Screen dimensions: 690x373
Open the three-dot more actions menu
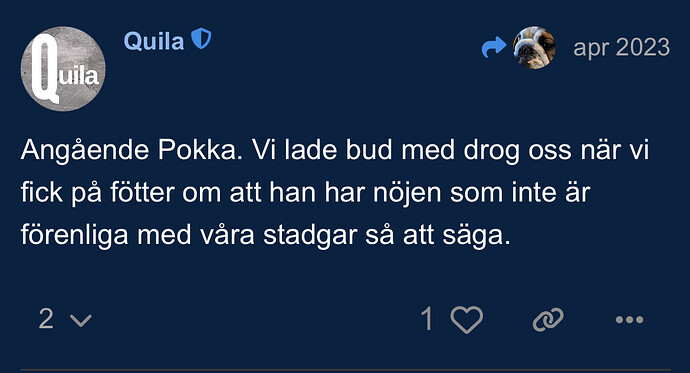click(x=629, y=320)
